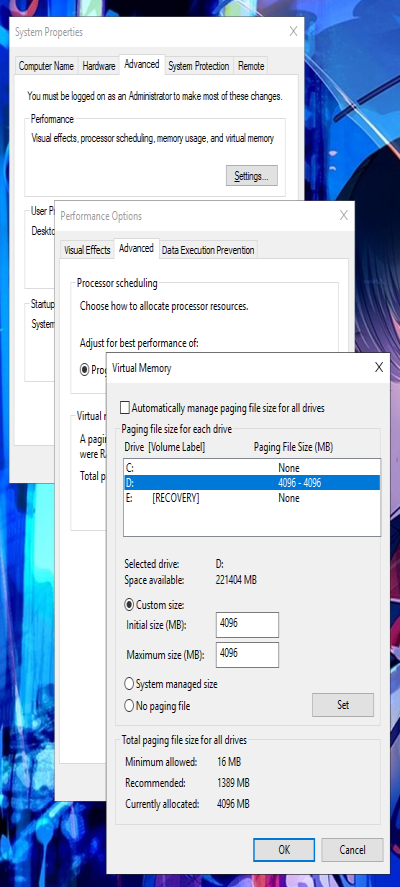The height and width of the screenshot is (887, 400).
Task: Click the Initial size (MB) input field
Action: tap(247, 625)
